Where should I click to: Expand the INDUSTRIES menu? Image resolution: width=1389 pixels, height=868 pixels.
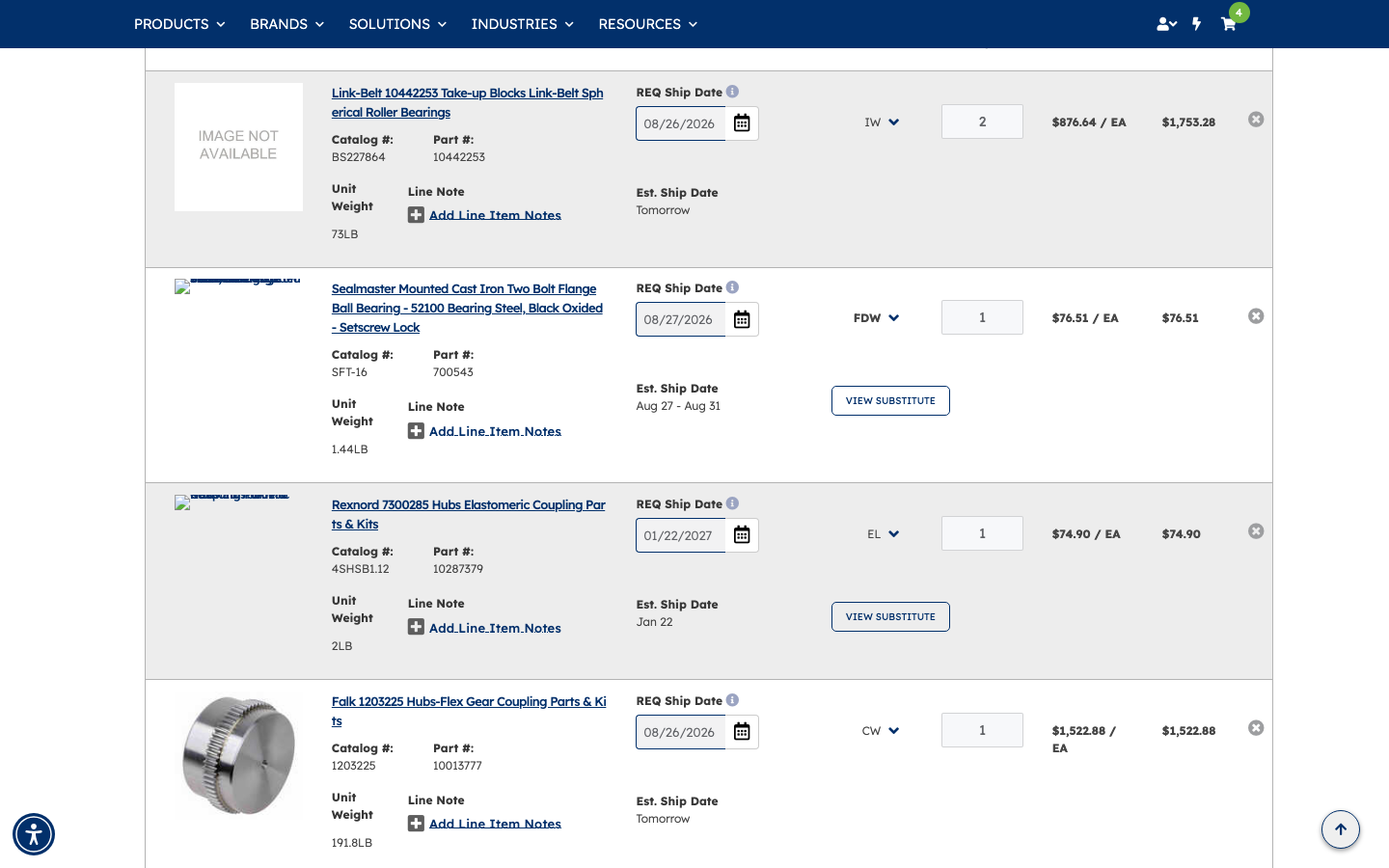[522, 24]
